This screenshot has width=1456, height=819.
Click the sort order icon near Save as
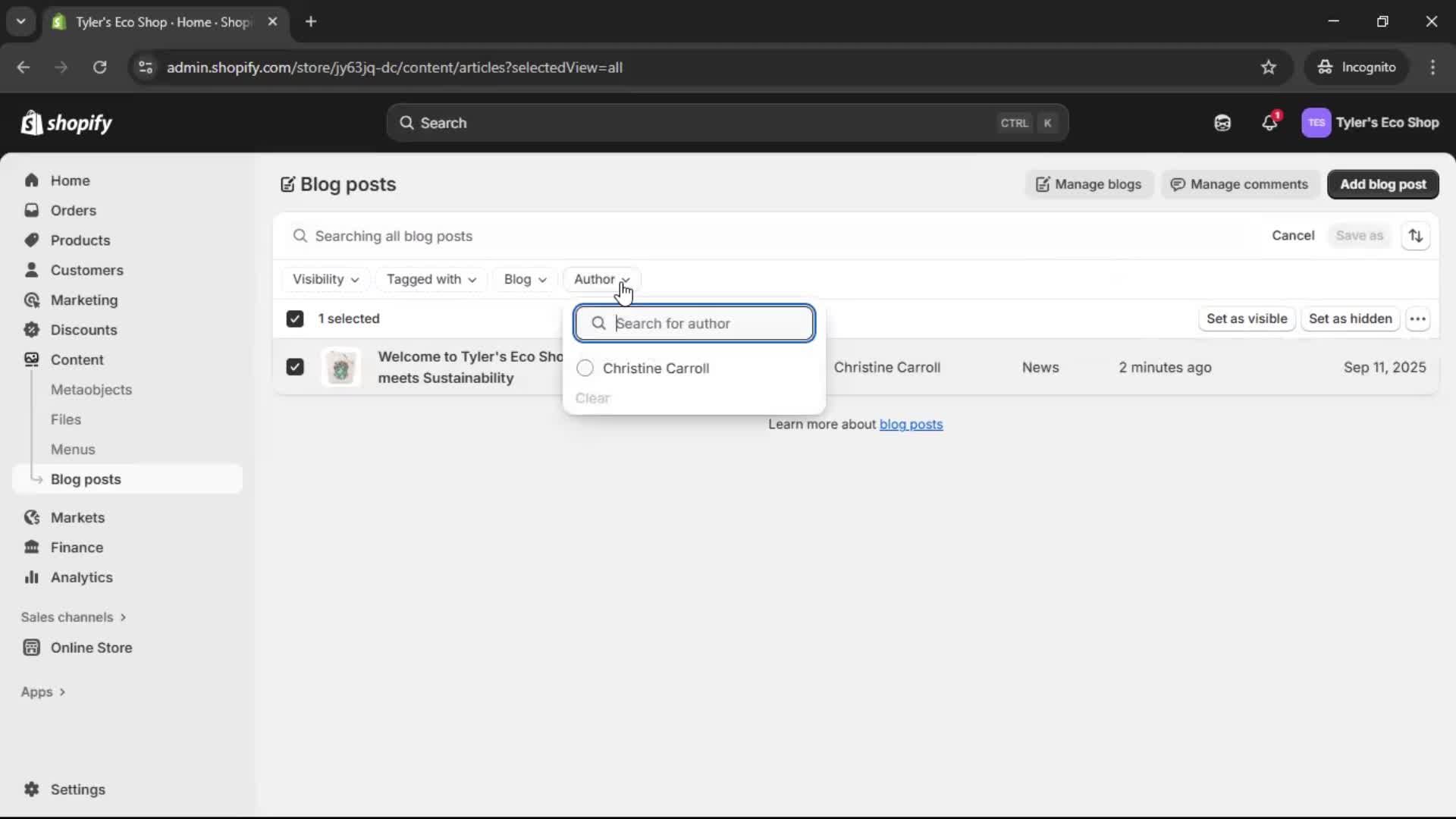pos(1417,236)
